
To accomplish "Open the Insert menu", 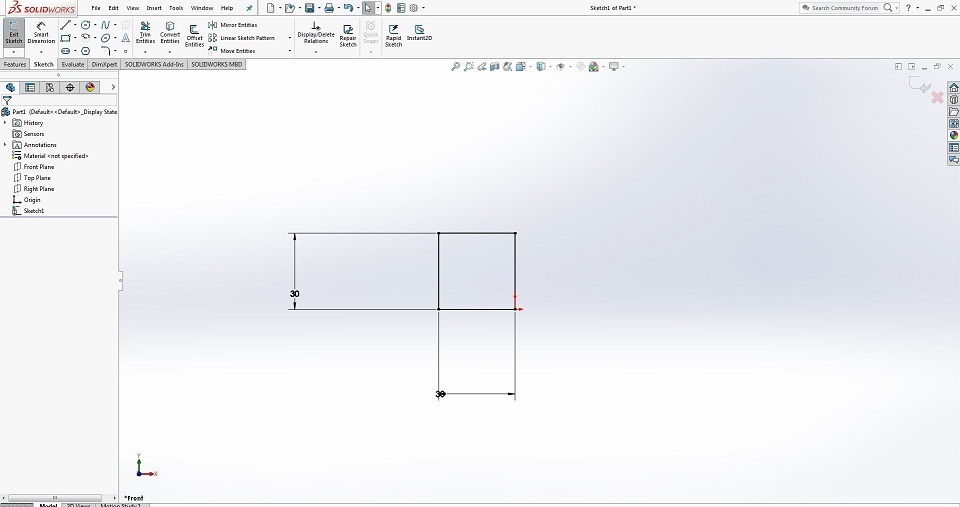I will [154, 8].
